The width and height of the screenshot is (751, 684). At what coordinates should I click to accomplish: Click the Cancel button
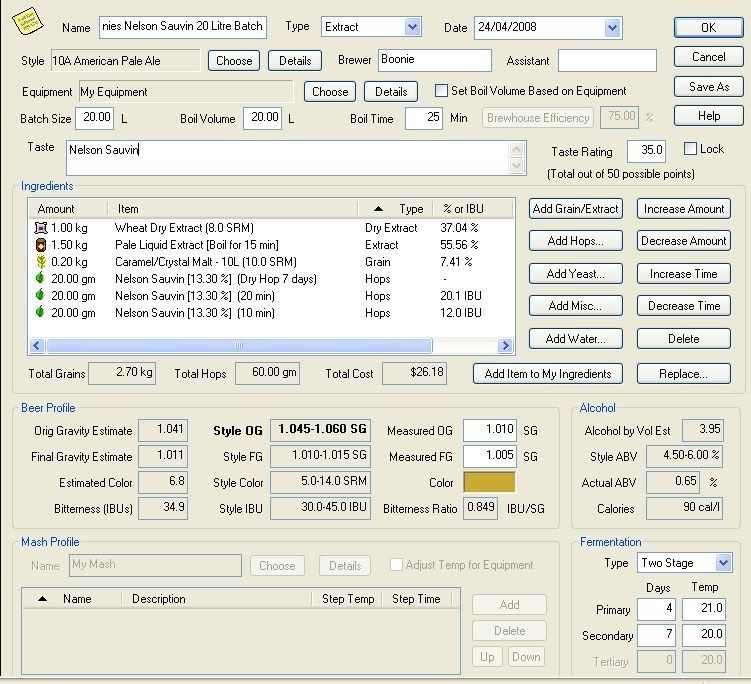(x=708, y=57)
